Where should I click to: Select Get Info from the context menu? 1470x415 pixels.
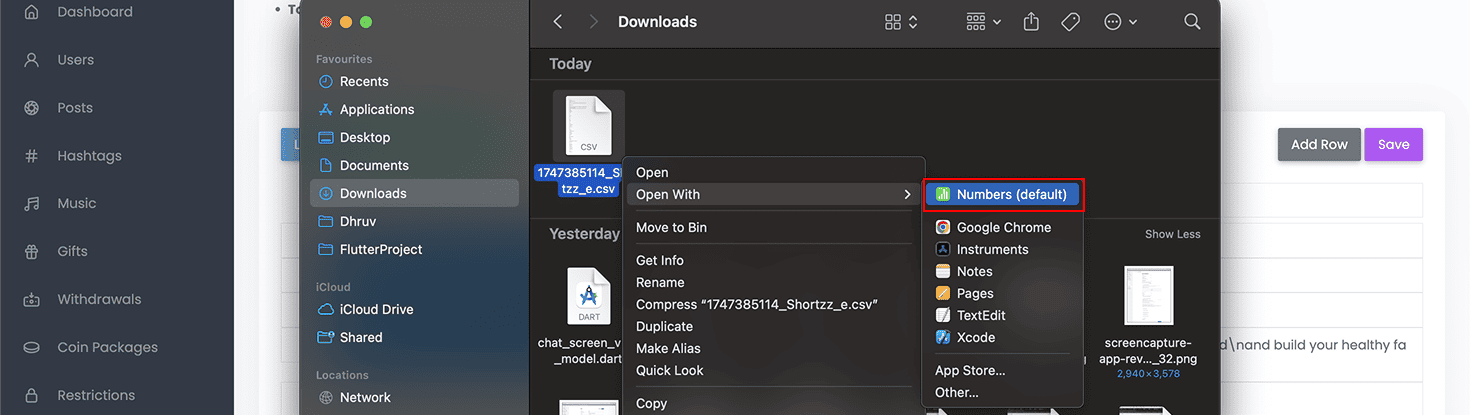(660, 261)
